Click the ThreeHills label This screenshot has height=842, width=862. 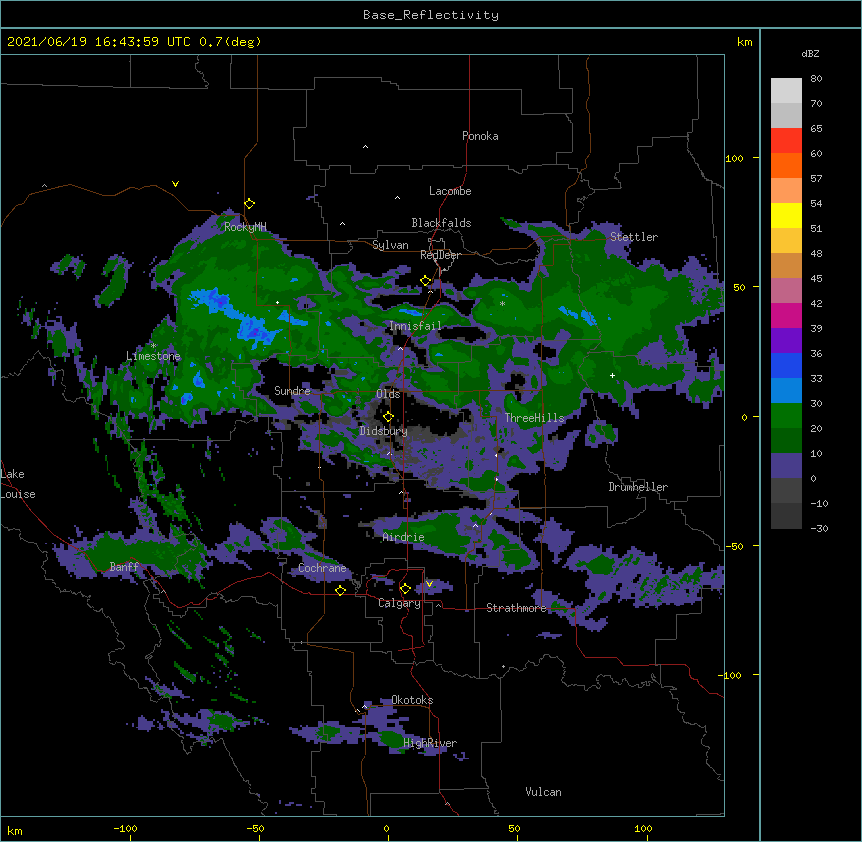tap(534, 418)
